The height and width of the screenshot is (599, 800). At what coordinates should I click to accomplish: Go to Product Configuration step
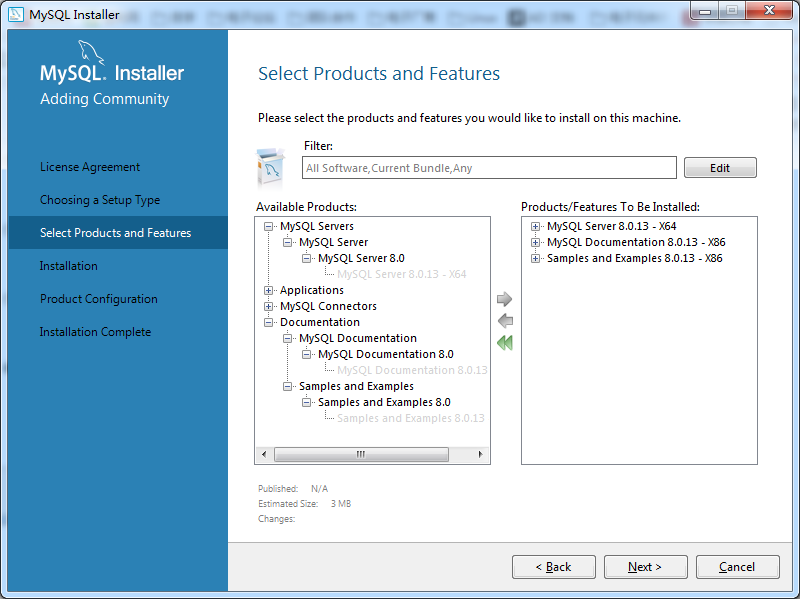(98, 298)
